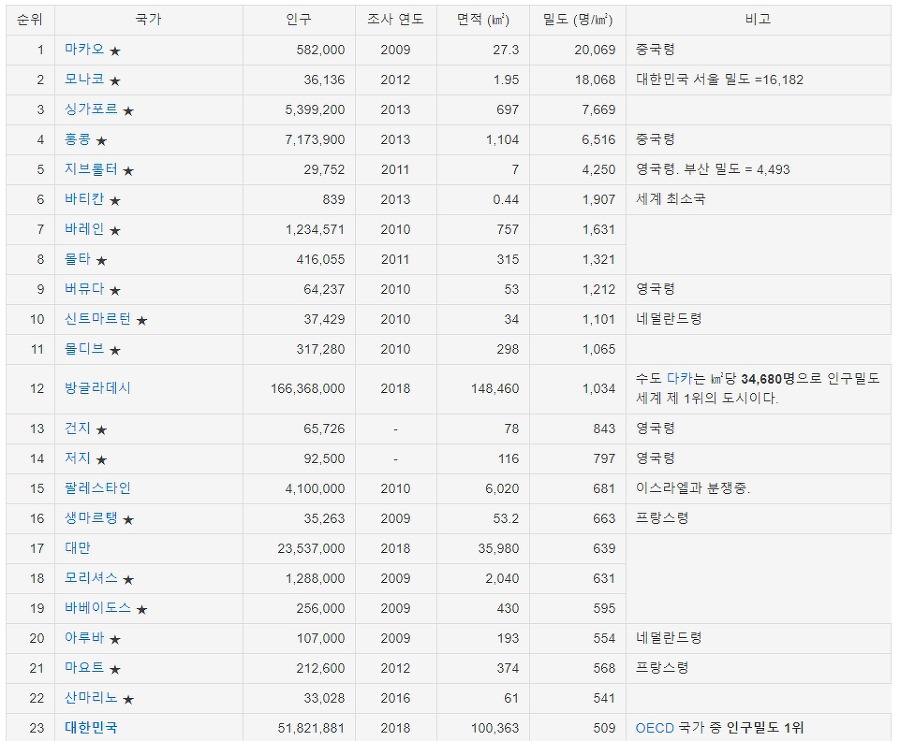Click the 국가 column header
900x741 pixels.
click(x=149, y=20)
